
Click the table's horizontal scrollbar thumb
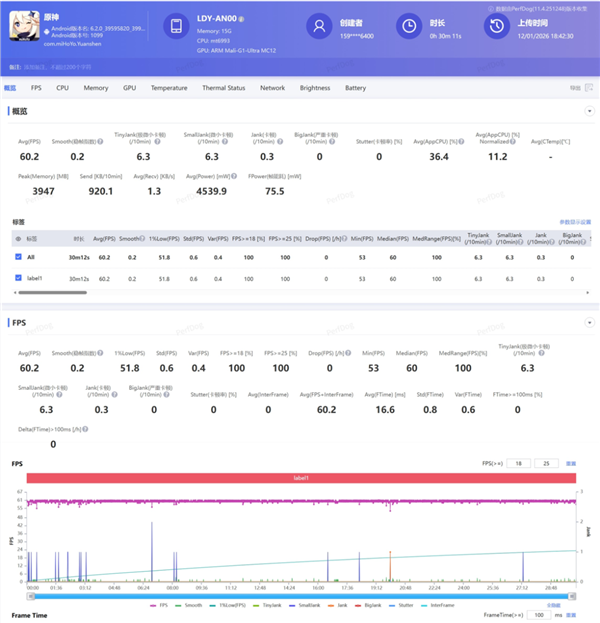52,292
